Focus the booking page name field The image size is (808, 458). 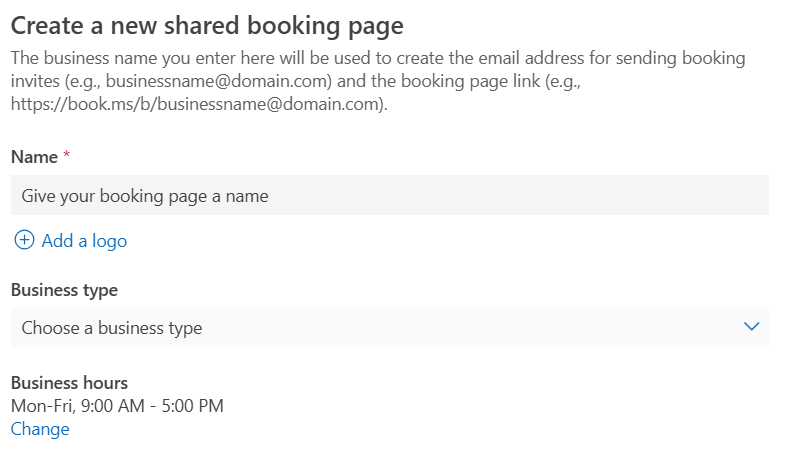click(x=390, y=195)
